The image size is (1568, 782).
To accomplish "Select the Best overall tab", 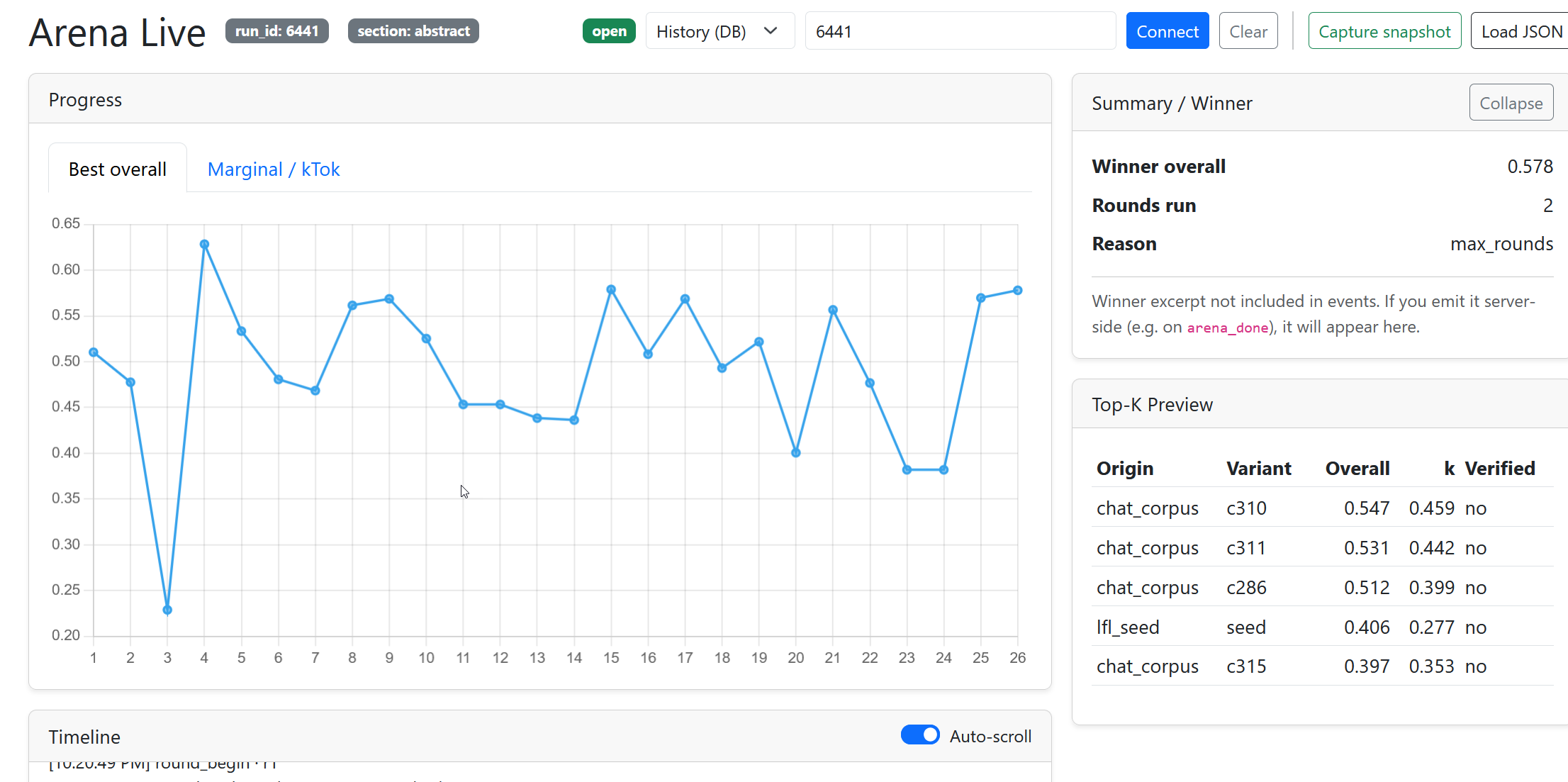I will click(x=118, y=169).
